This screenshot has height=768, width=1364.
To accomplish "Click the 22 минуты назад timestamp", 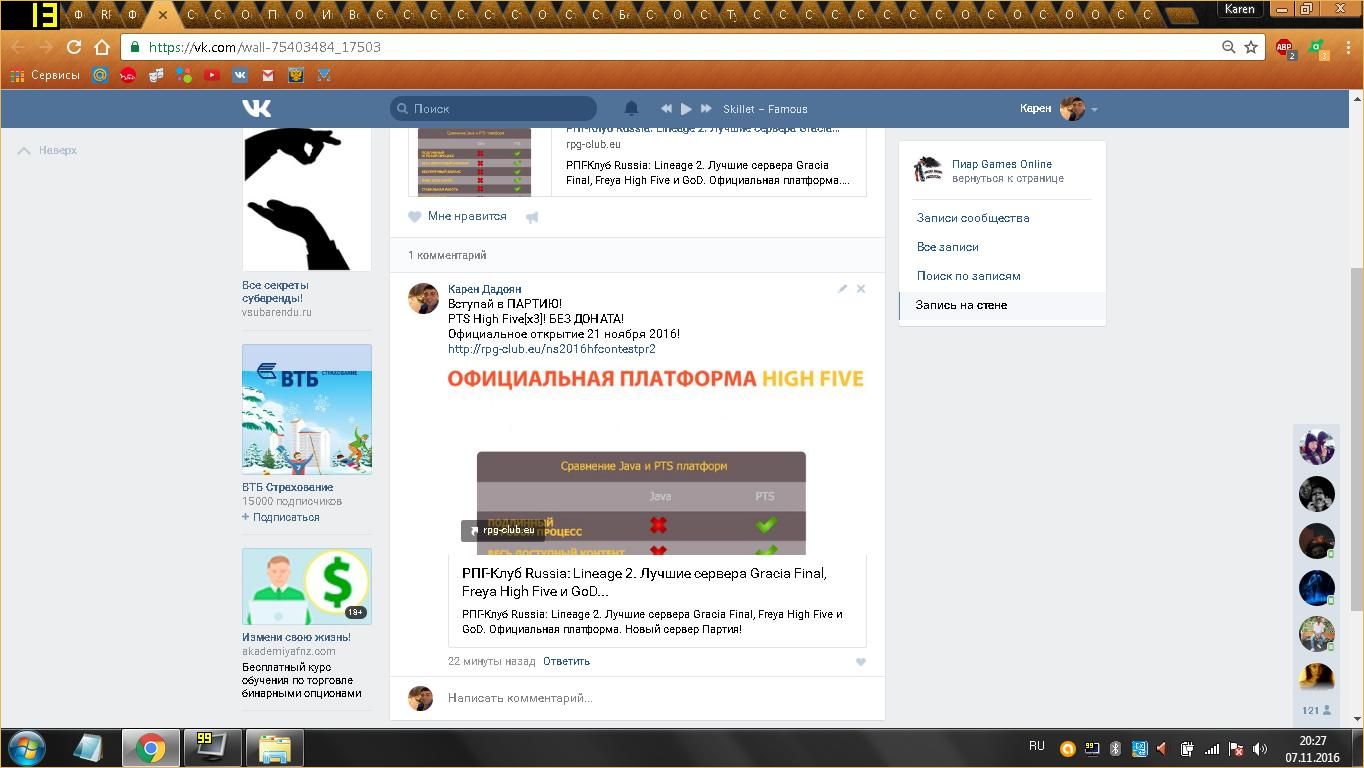I will click(x=492, y=661).
